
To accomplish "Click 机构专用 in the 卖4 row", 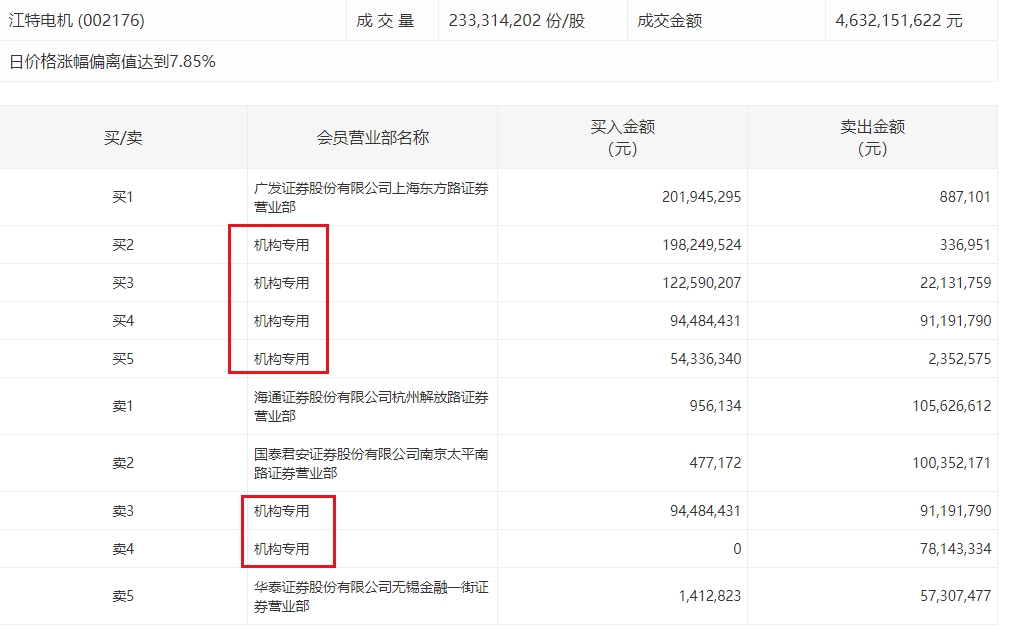I will [281, 549].
